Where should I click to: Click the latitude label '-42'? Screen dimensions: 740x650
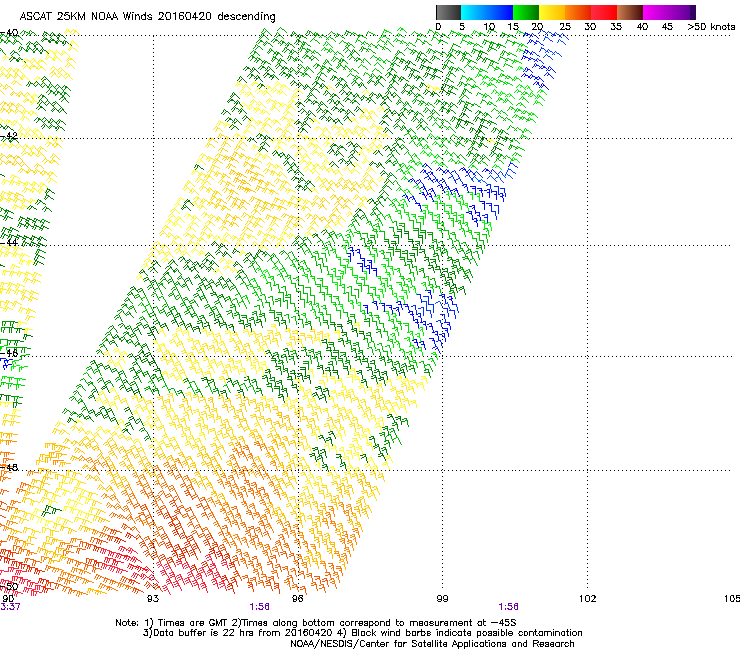(x=9, y=136)
